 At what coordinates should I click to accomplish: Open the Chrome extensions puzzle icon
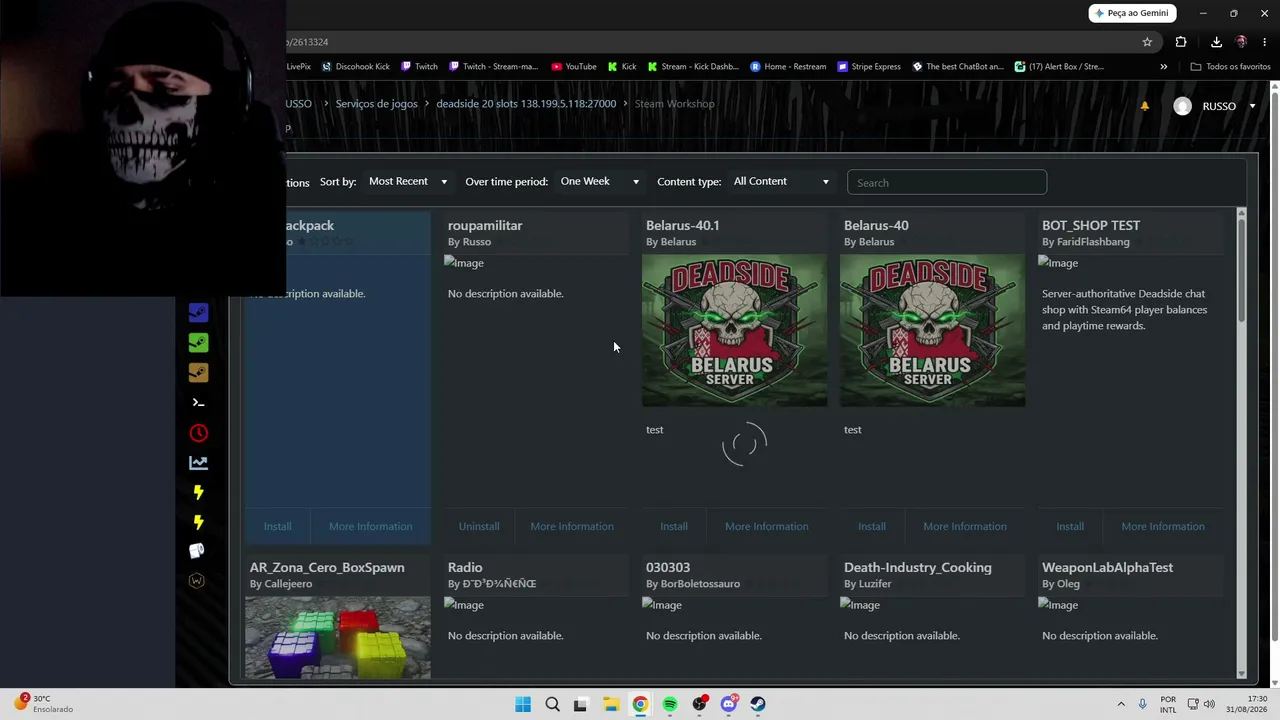[x=1181, y=42]
